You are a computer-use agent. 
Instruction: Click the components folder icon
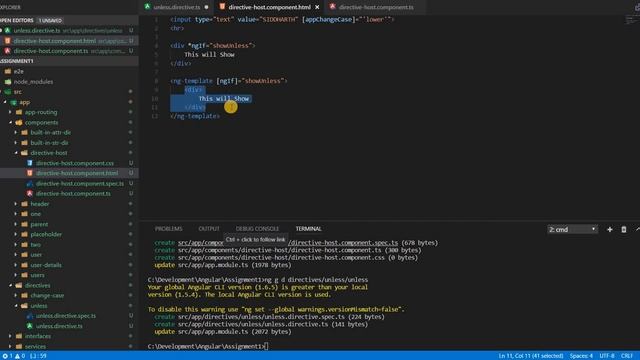pyautogui.click(x=19, y=122)
